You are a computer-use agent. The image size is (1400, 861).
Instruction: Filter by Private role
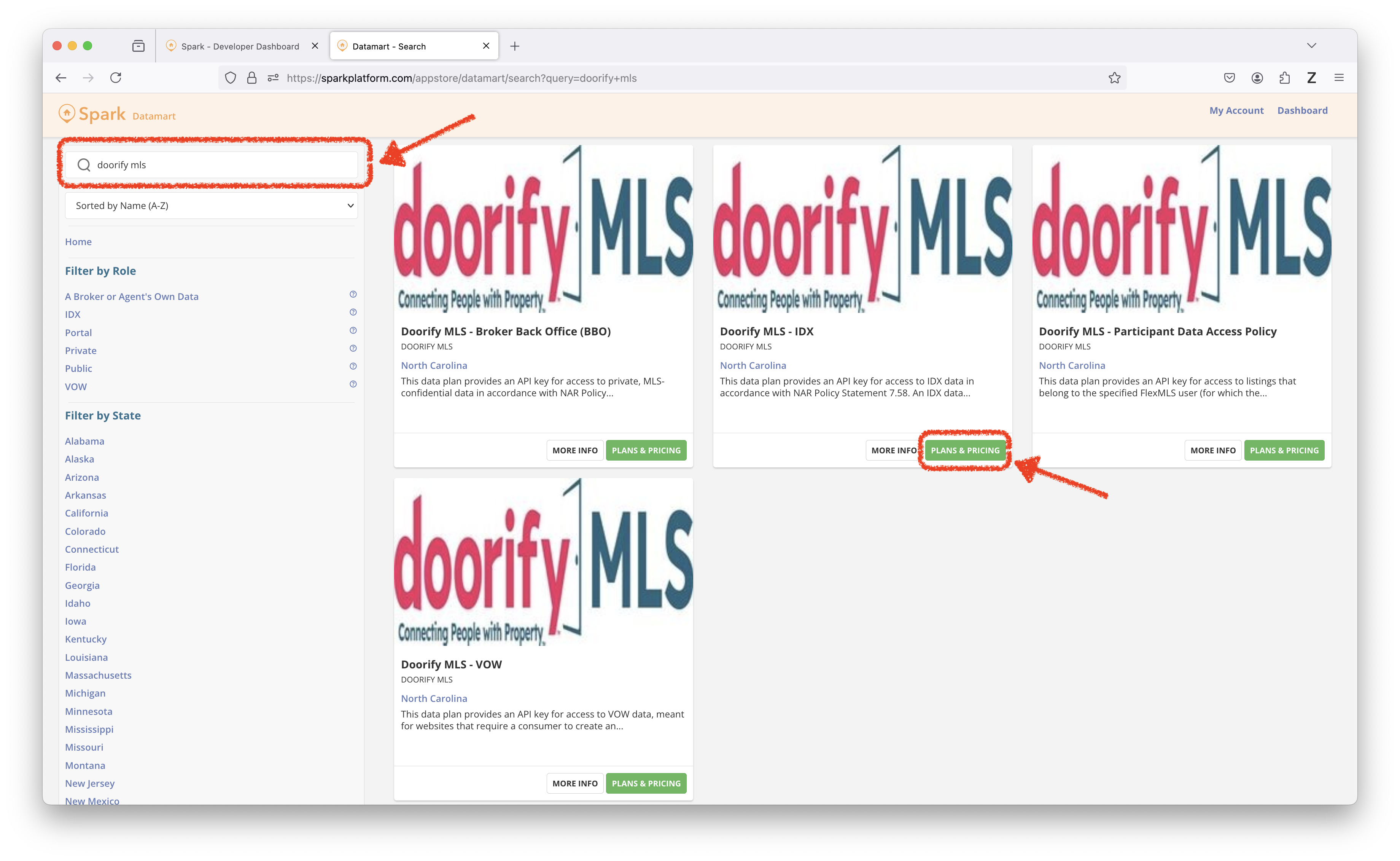click(x=81, y=351)
